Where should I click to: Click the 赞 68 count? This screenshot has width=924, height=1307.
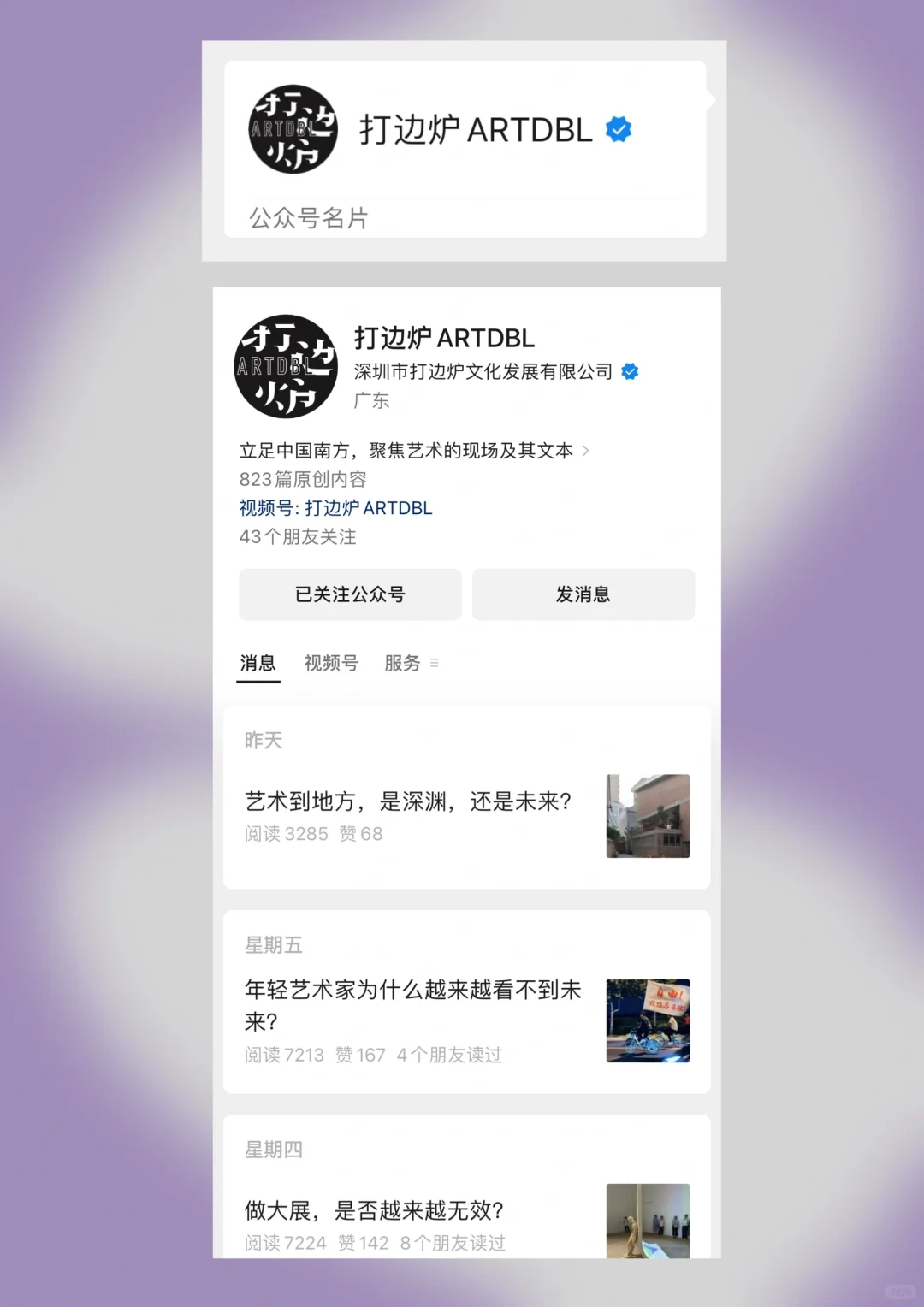(x=361, y=834)
